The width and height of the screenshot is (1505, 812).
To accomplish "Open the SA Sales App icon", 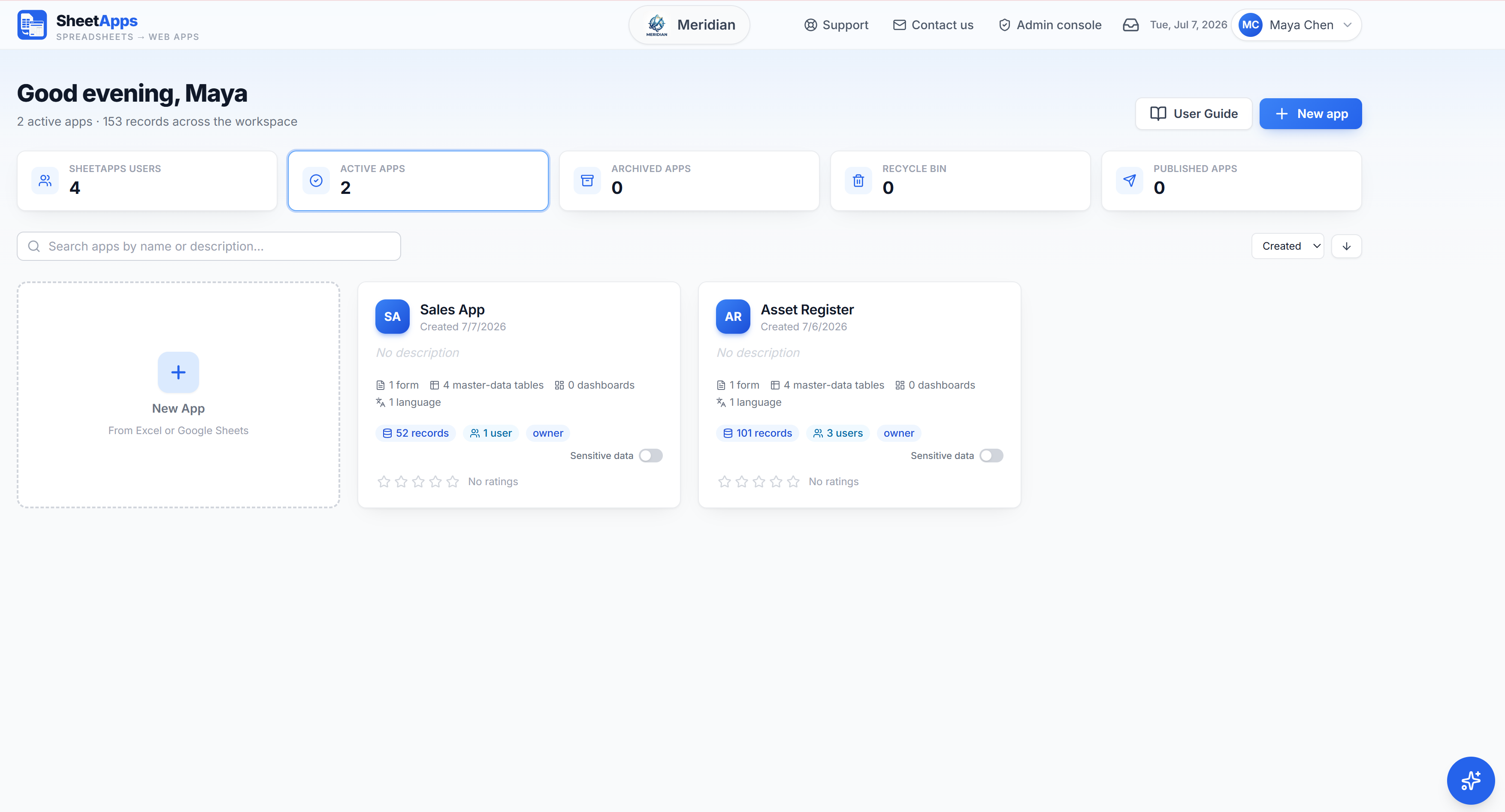I will tap(392, 317).
